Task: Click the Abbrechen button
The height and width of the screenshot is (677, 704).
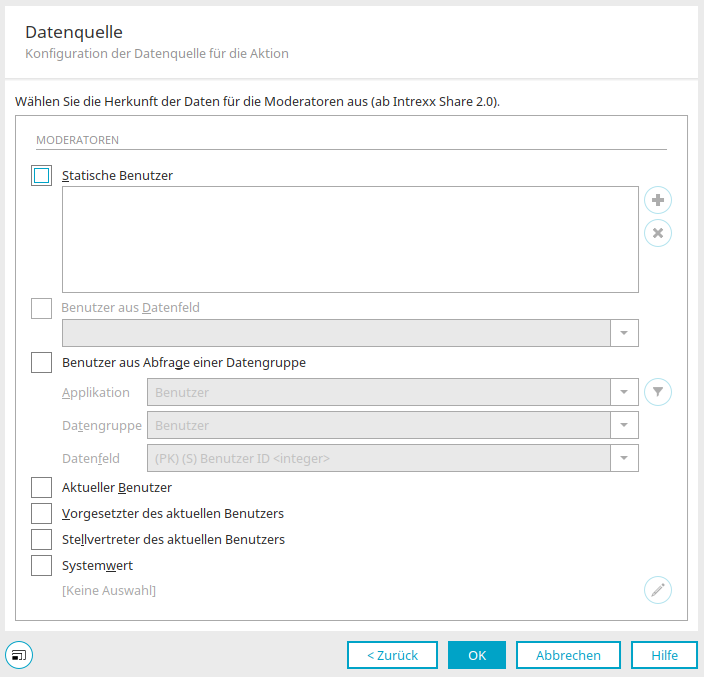Action: [x=568, y=655]
